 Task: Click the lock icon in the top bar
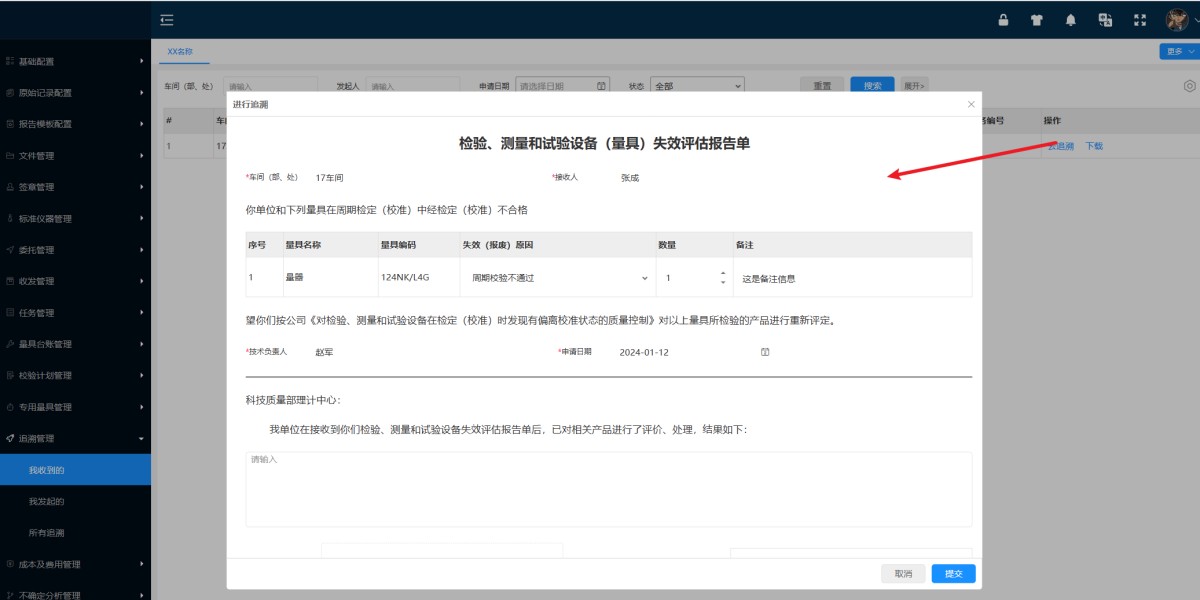point(1003,19)
